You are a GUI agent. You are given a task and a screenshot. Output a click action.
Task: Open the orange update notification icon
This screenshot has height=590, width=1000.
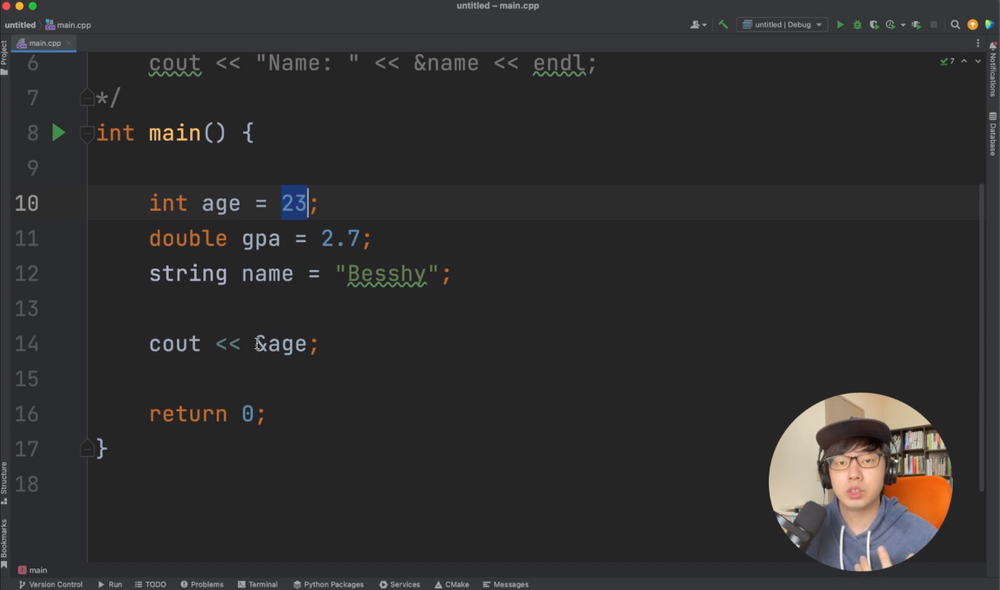point(973,25)
